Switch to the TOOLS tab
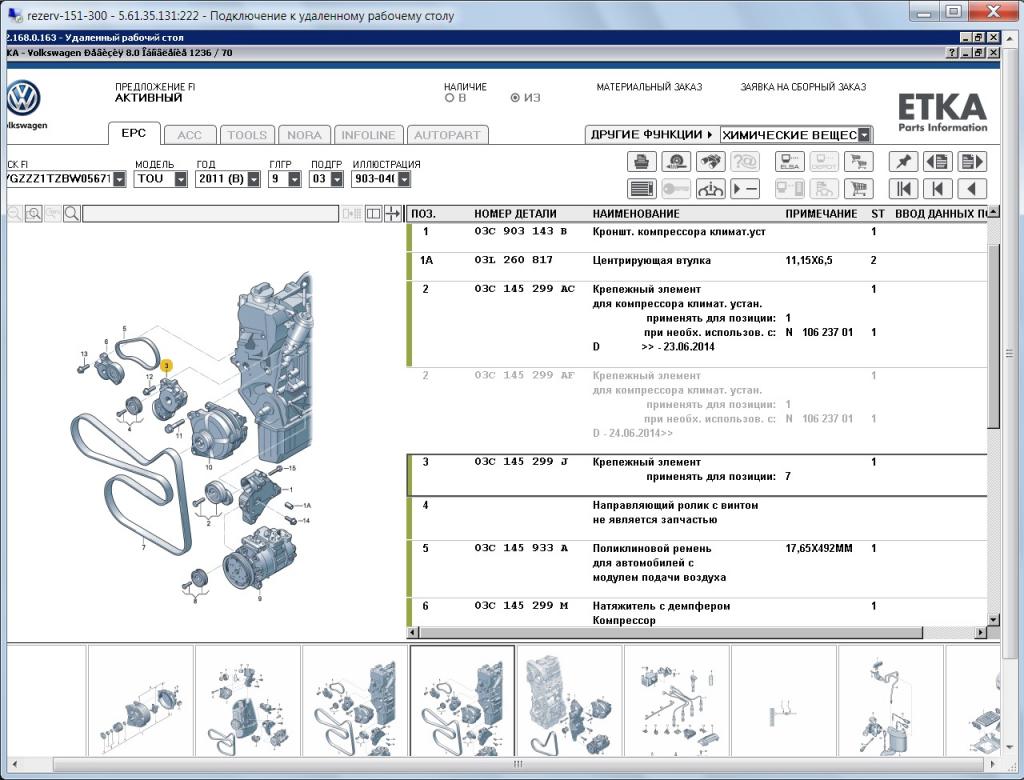The image size is (1024, 780). pos(247,135)
